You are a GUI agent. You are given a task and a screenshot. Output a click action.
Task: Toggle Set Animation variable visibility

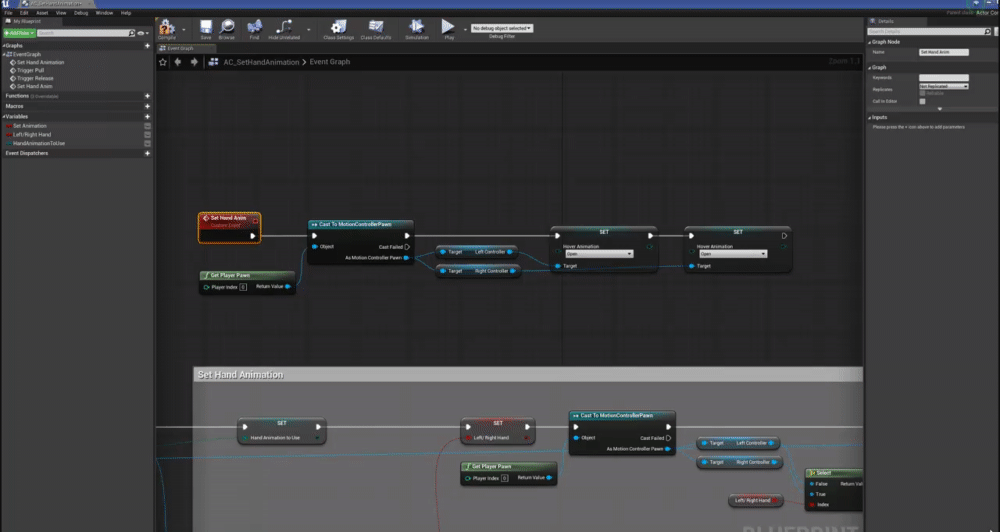(x=147, y=126)
